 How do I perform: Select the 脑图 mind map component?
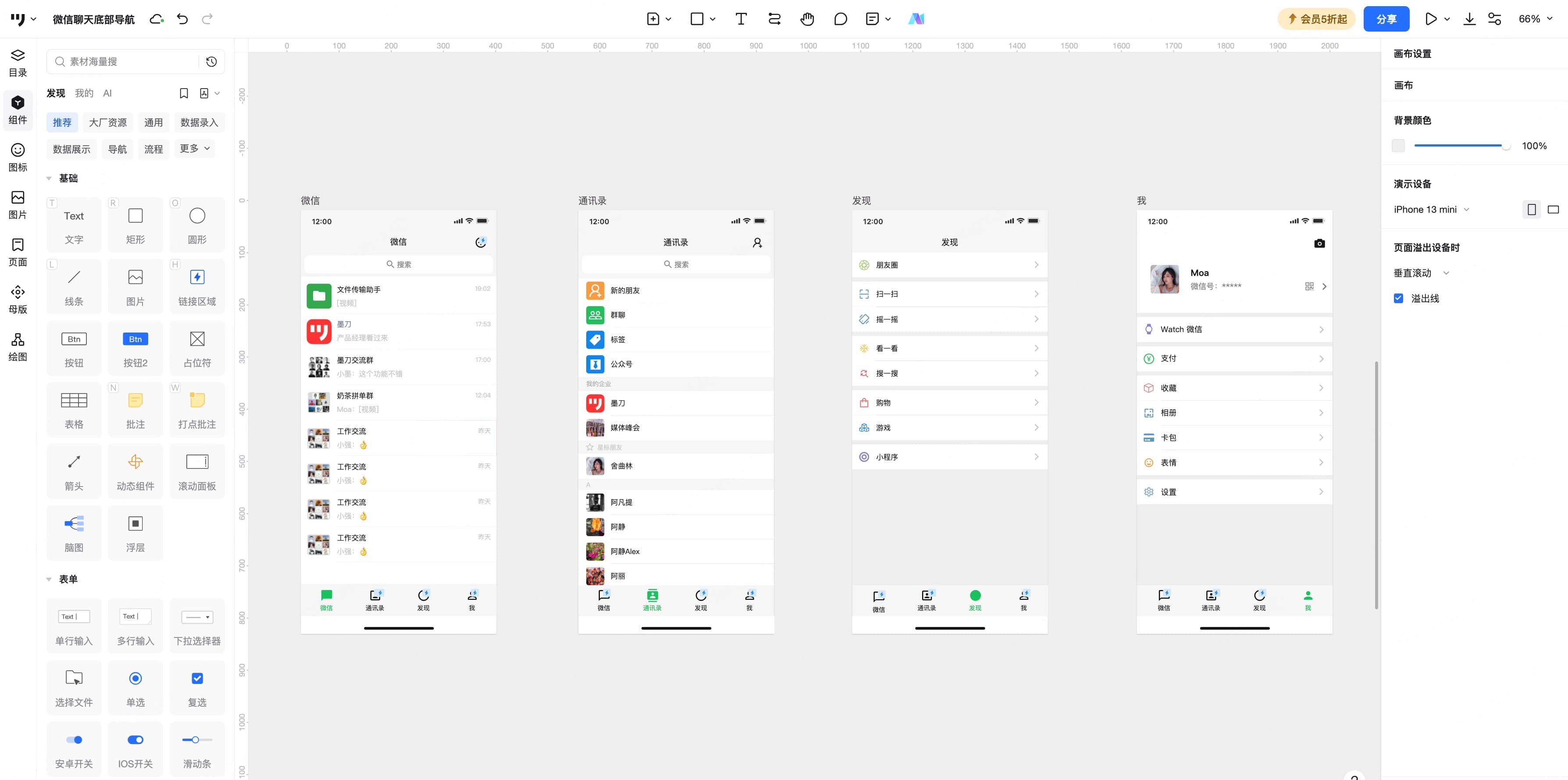[x=74, y=533]
